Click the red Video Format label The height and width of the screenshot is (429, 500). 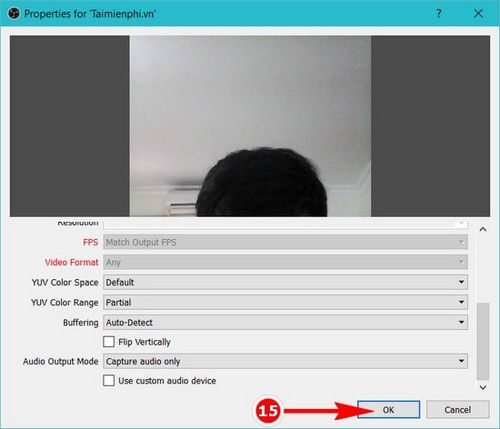tap(72, 262)
